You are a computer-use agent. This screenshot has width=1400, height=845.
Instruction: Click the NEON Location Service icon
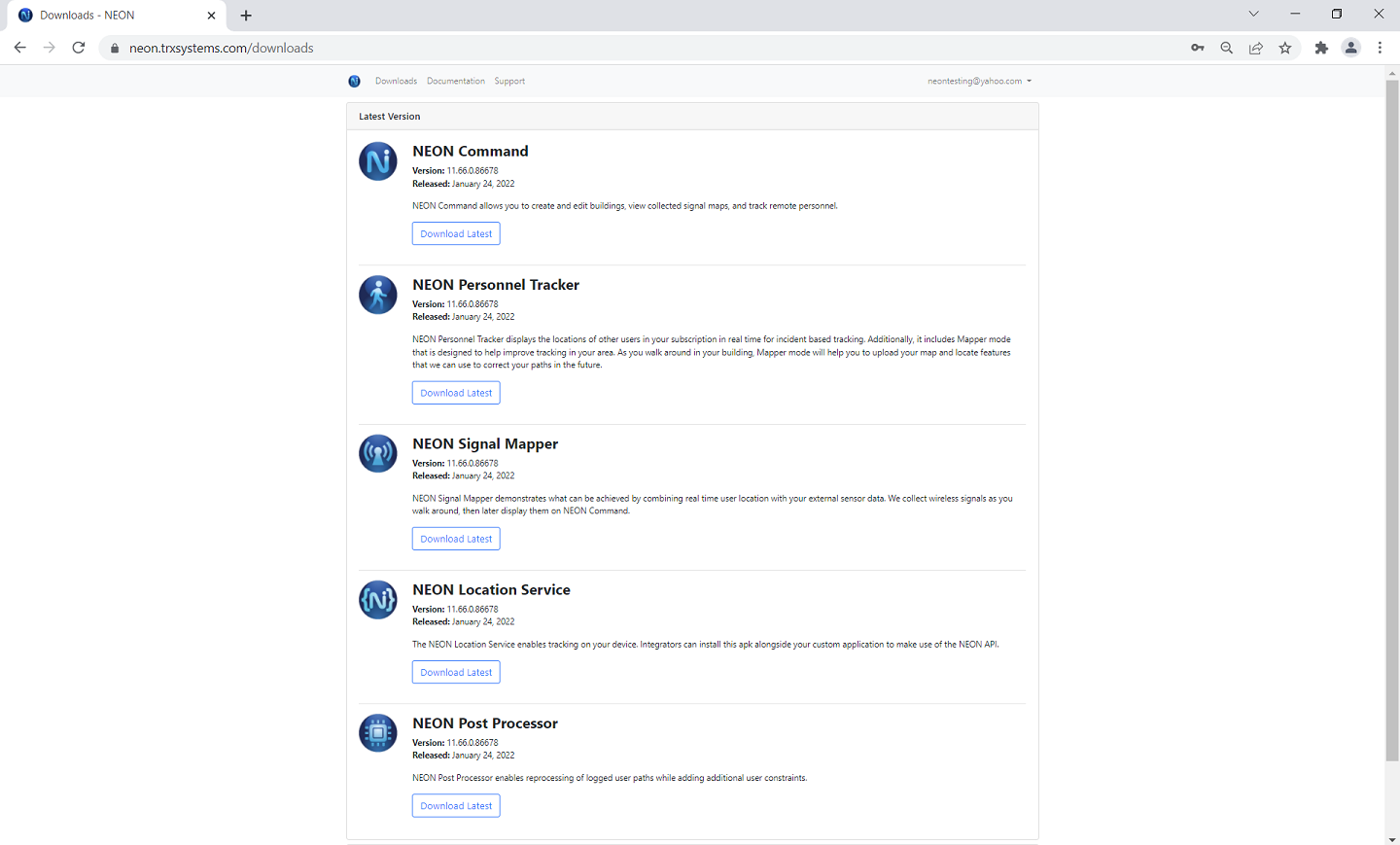click(378, 600)
